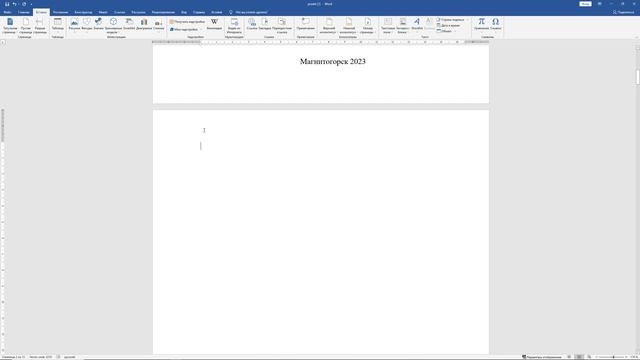Click the Tell Me search box
The width and height of the screenshot is (640, 360).
click(248, 12)
